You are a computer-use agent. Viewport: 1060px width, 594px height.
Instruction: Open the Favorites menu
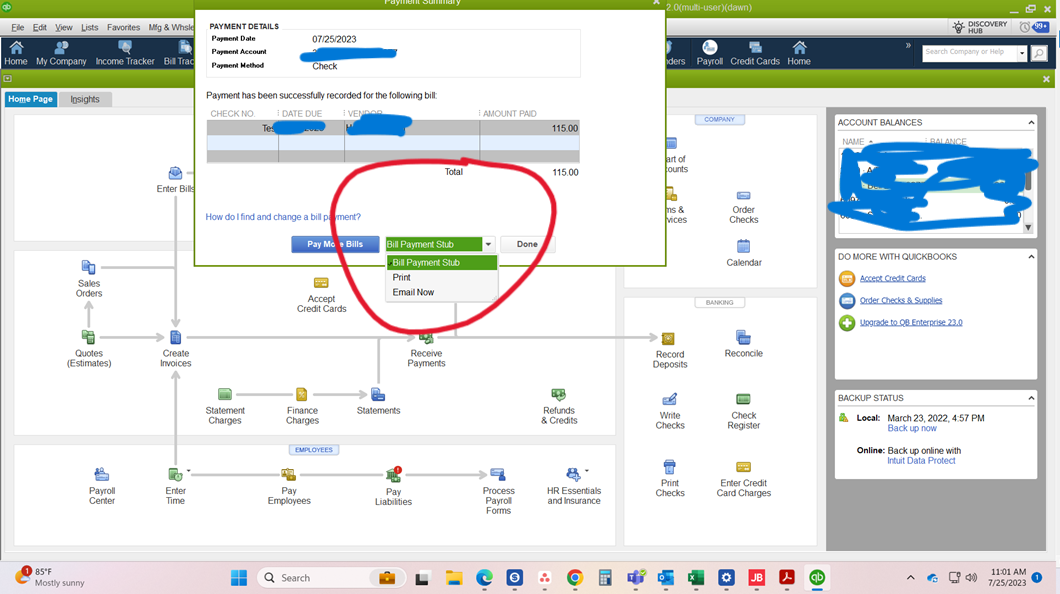coord(123,27)
